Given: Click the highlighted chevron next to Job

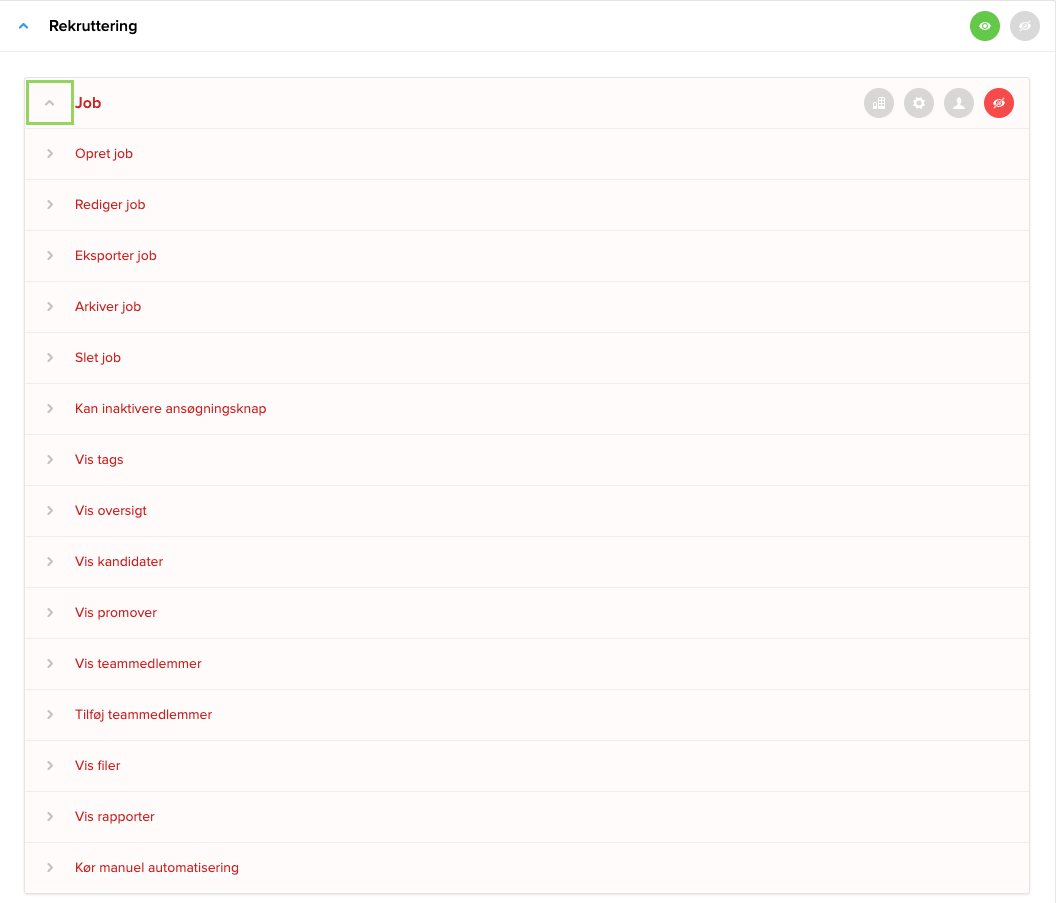Looking at the screenshot, I should 49,102.
